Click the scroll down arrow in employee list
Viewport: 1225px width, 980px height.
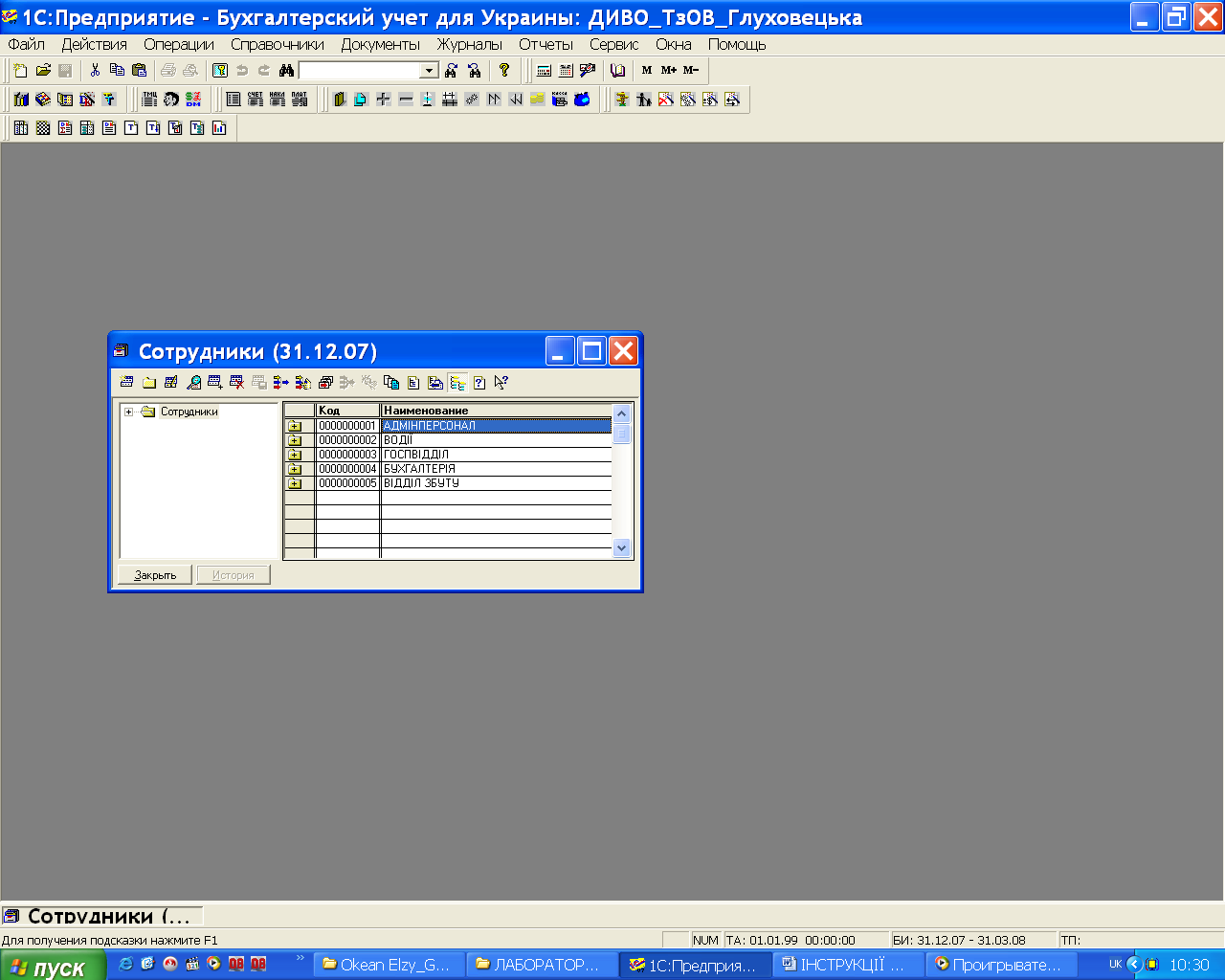coord(622,548)
